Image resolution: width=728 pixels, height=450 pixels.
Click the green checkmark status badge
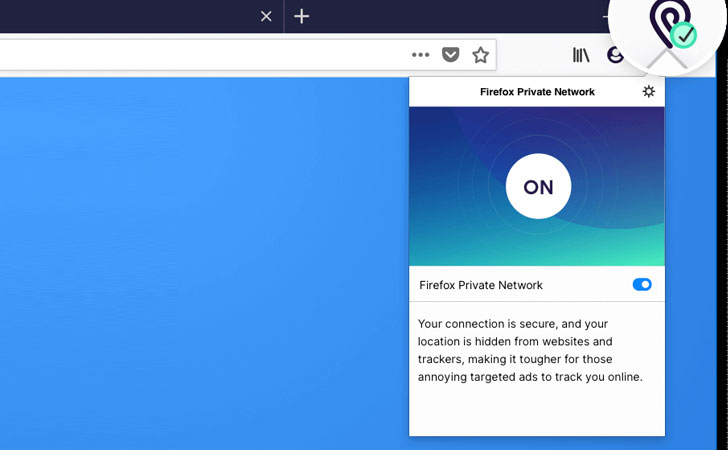pyautogui.click(x=684, y=36)
